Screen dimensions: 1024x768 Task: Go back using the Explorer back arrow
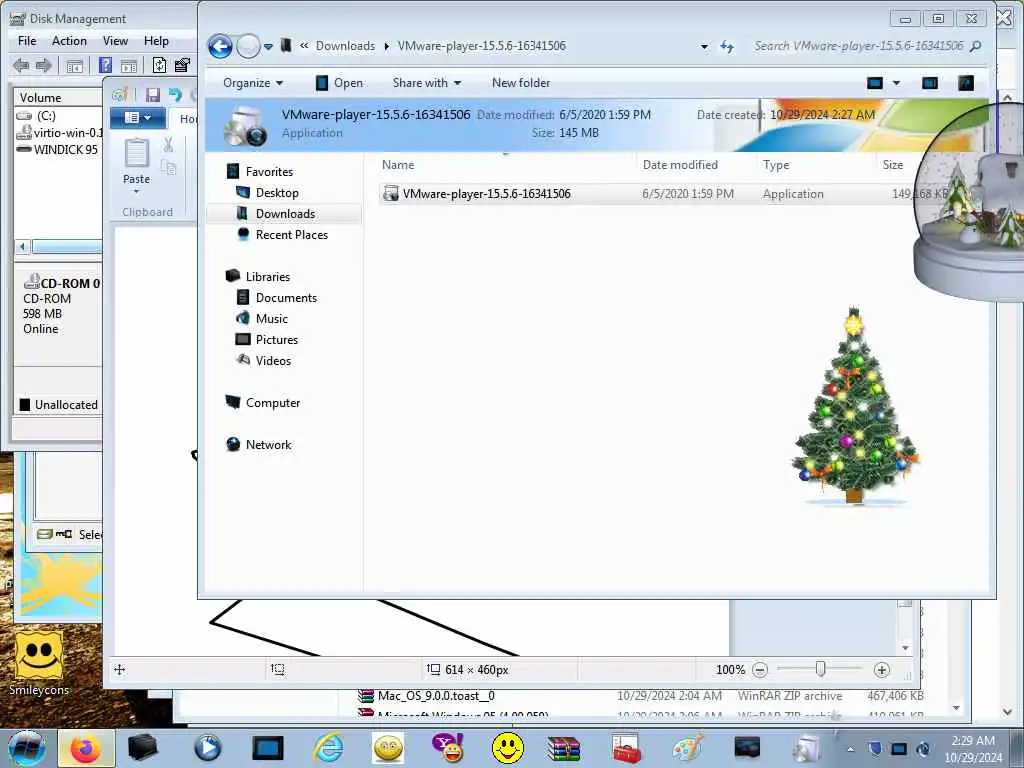point(220,46)
